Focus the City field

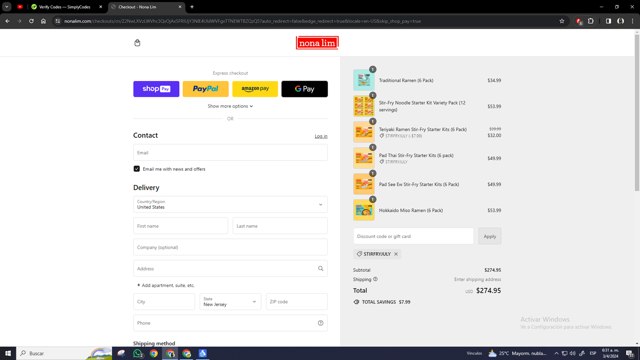164,302
